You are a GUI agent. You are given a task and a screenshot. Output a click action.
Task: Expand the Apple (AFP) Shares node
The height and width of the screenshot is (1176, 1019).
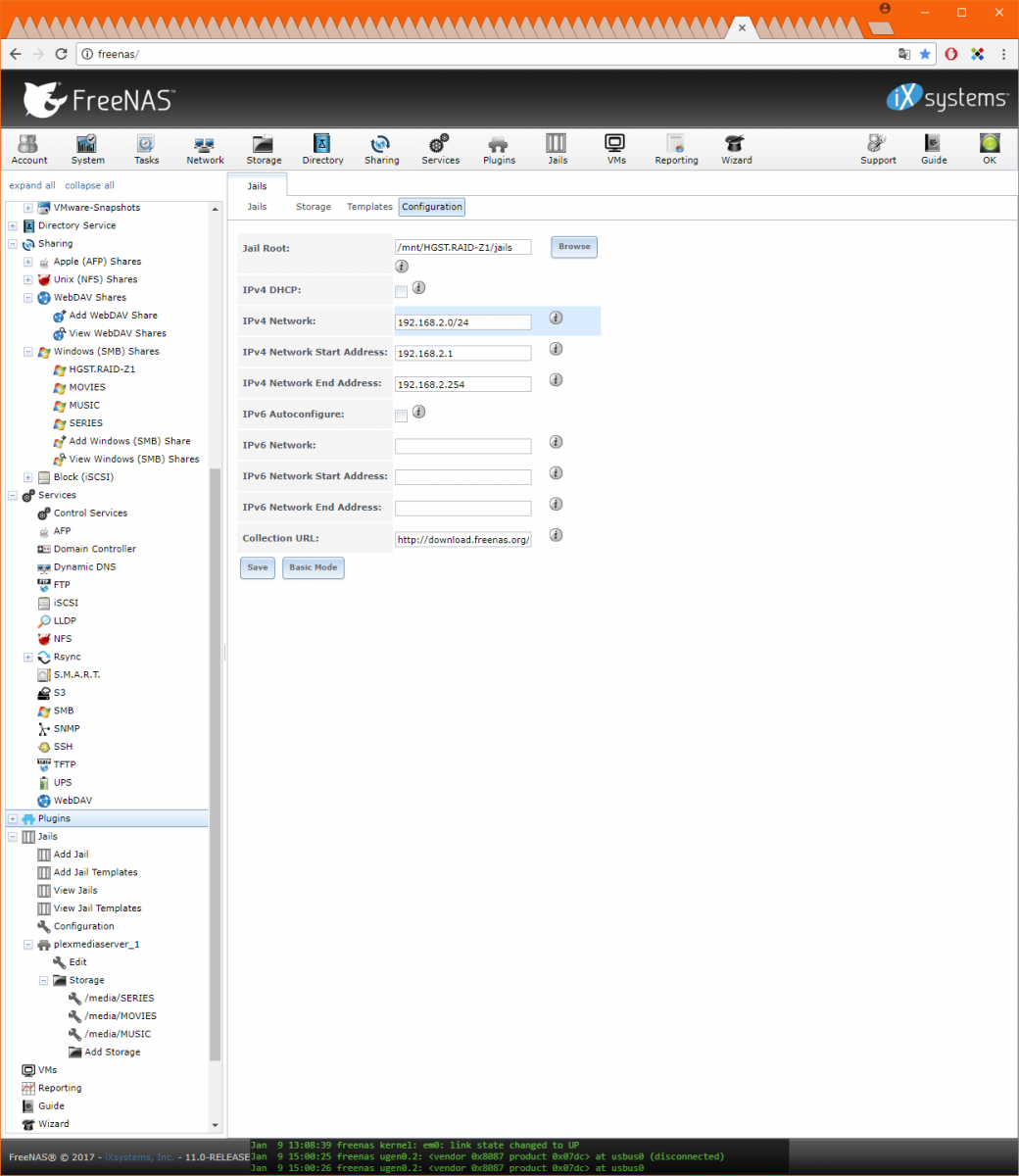(28, 262)
